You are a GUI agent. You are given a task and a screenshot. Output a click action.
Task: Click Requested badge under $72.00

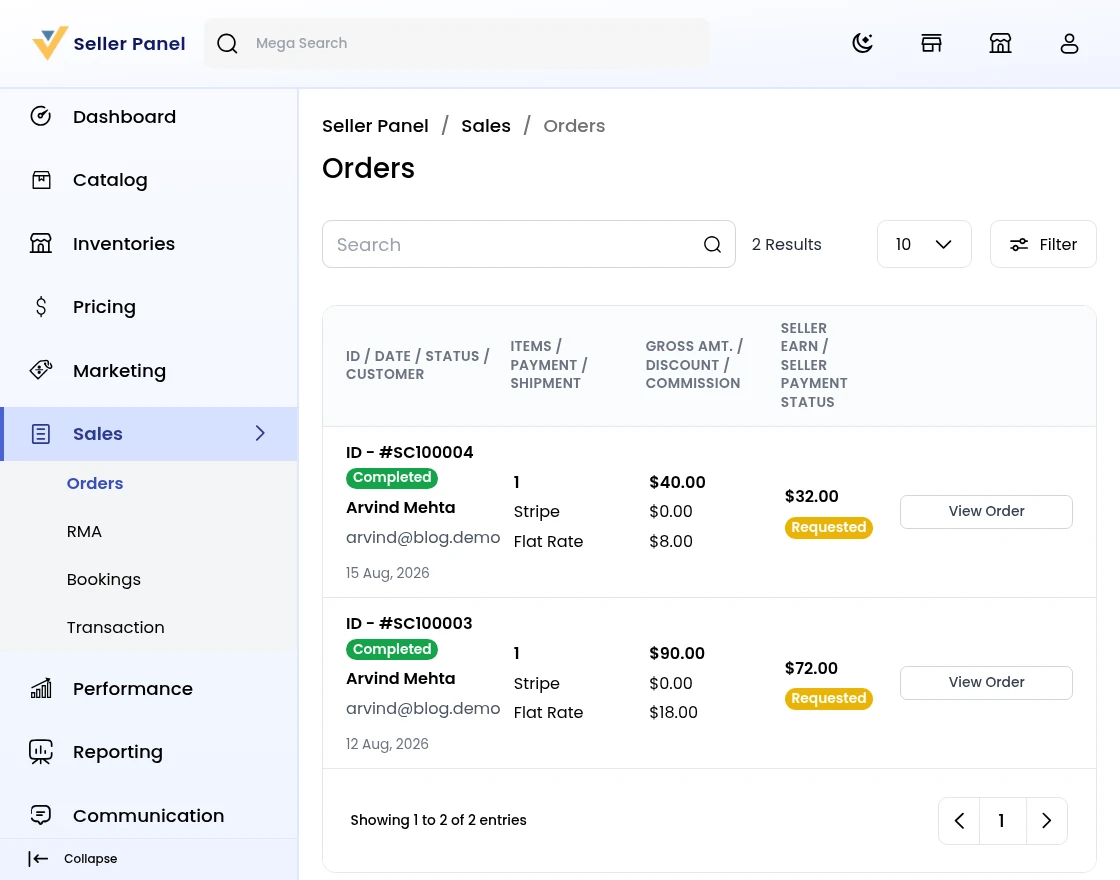(829, 699)
